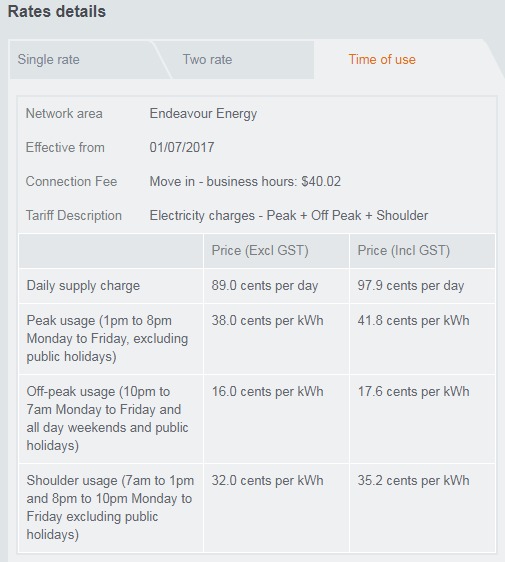Select the Move in business hours fee text
The height and width of the screenshot is (562, 505).
point(245,181)
